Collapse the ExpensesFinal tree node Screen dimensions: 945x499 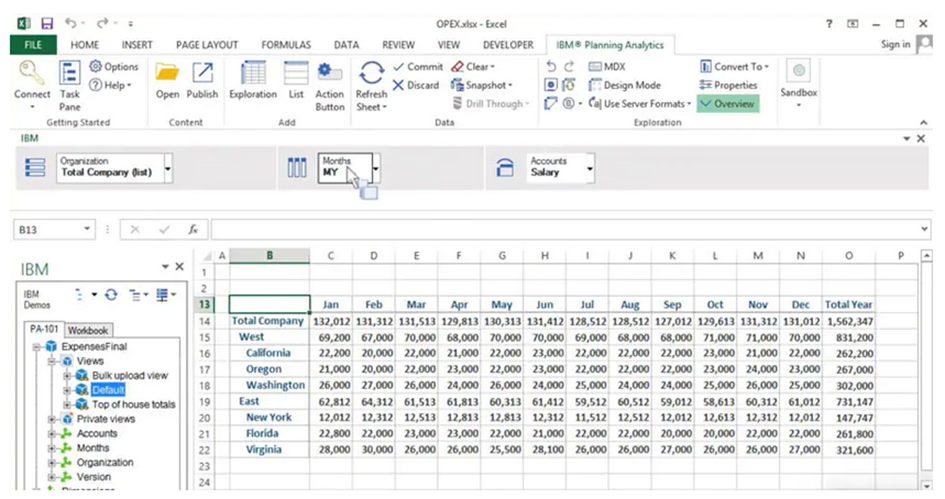37,347
